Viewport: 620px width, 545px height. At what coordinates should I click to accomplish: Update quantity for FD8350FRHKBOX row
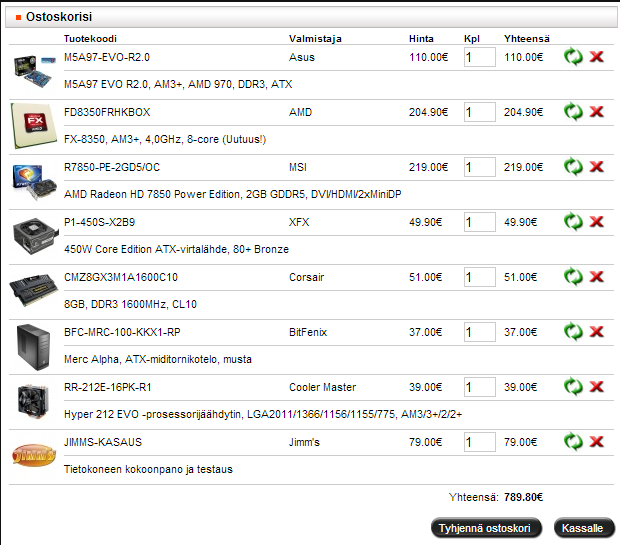click(573, 112)
